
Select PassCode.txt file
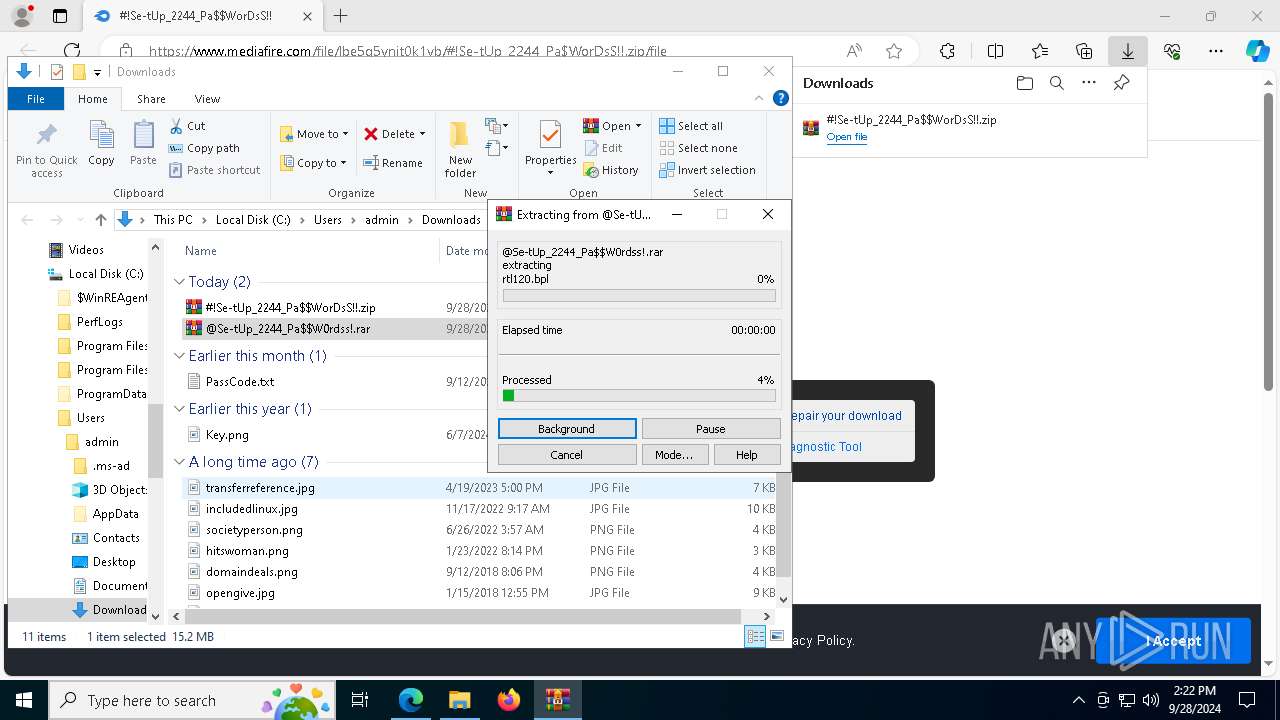pos(239,382)
